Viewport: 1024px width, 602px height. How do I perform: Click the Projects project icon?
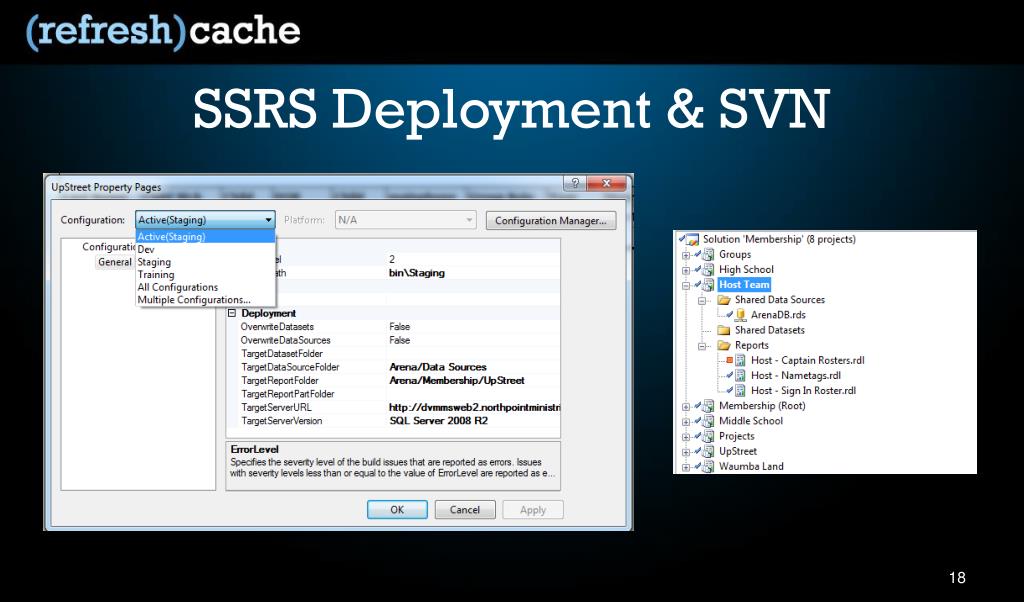[708, 436]
